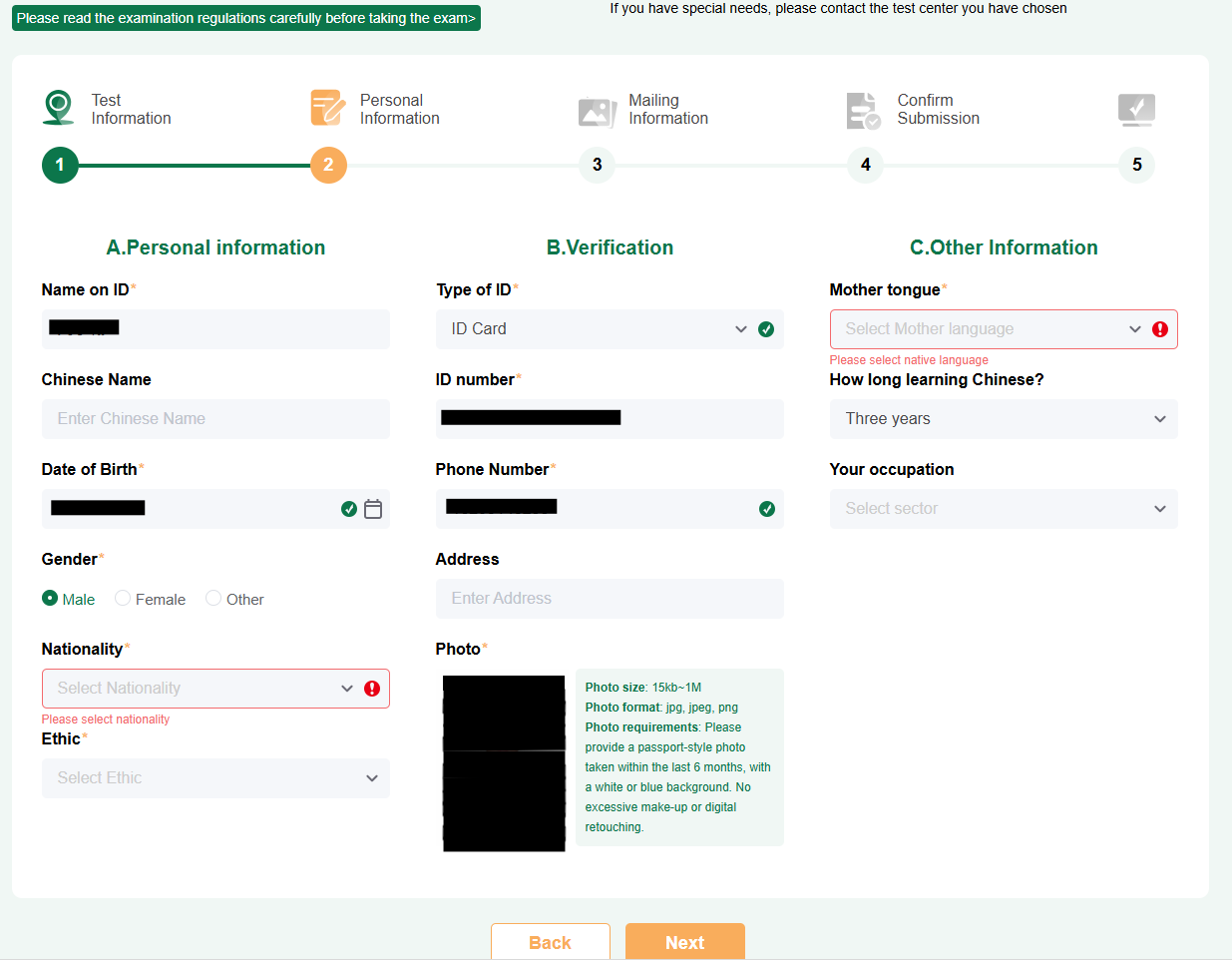Click the Confirm Submission document icon

pyautogui.click(x=863, y=111)
